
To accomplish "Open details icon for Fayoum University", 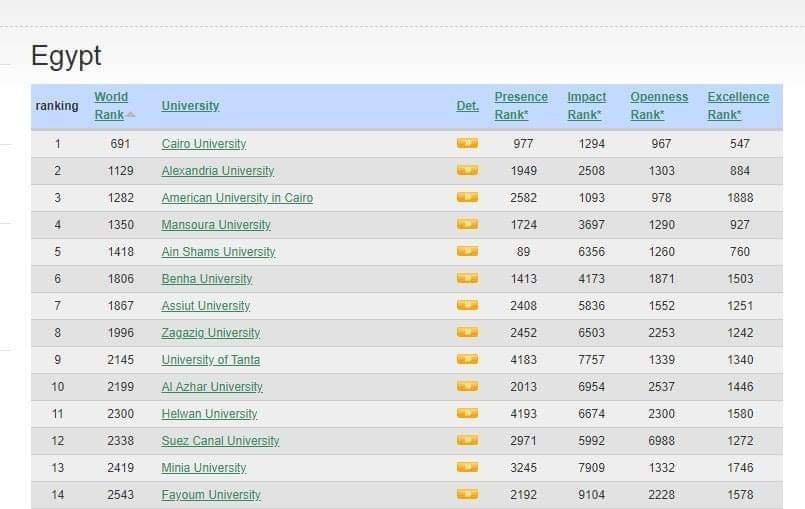I will point(467,494).
